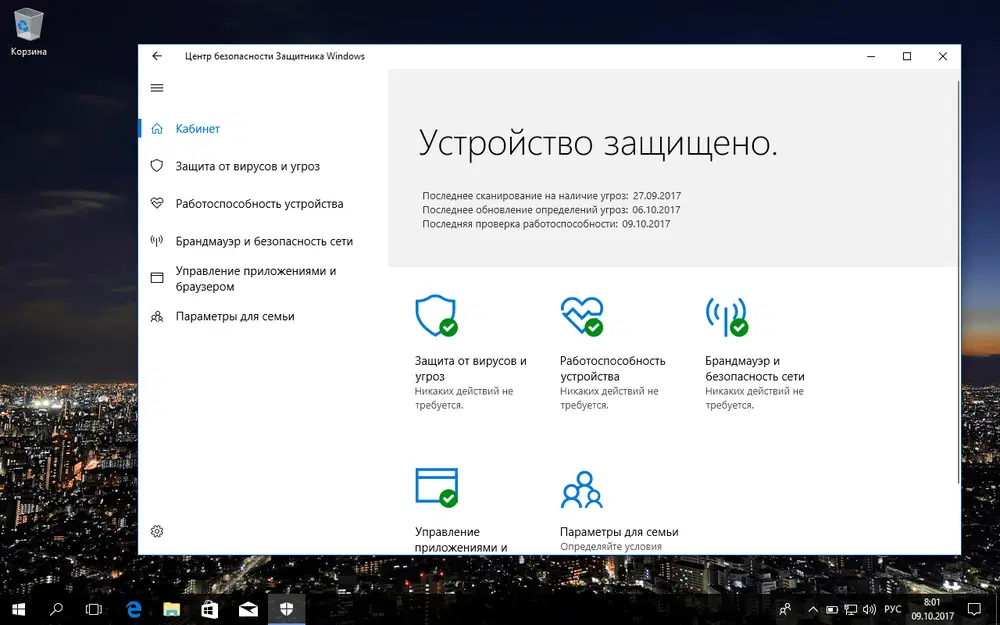
Task: Launch Microsoft Edge from the taskbar
Action: 131,609
